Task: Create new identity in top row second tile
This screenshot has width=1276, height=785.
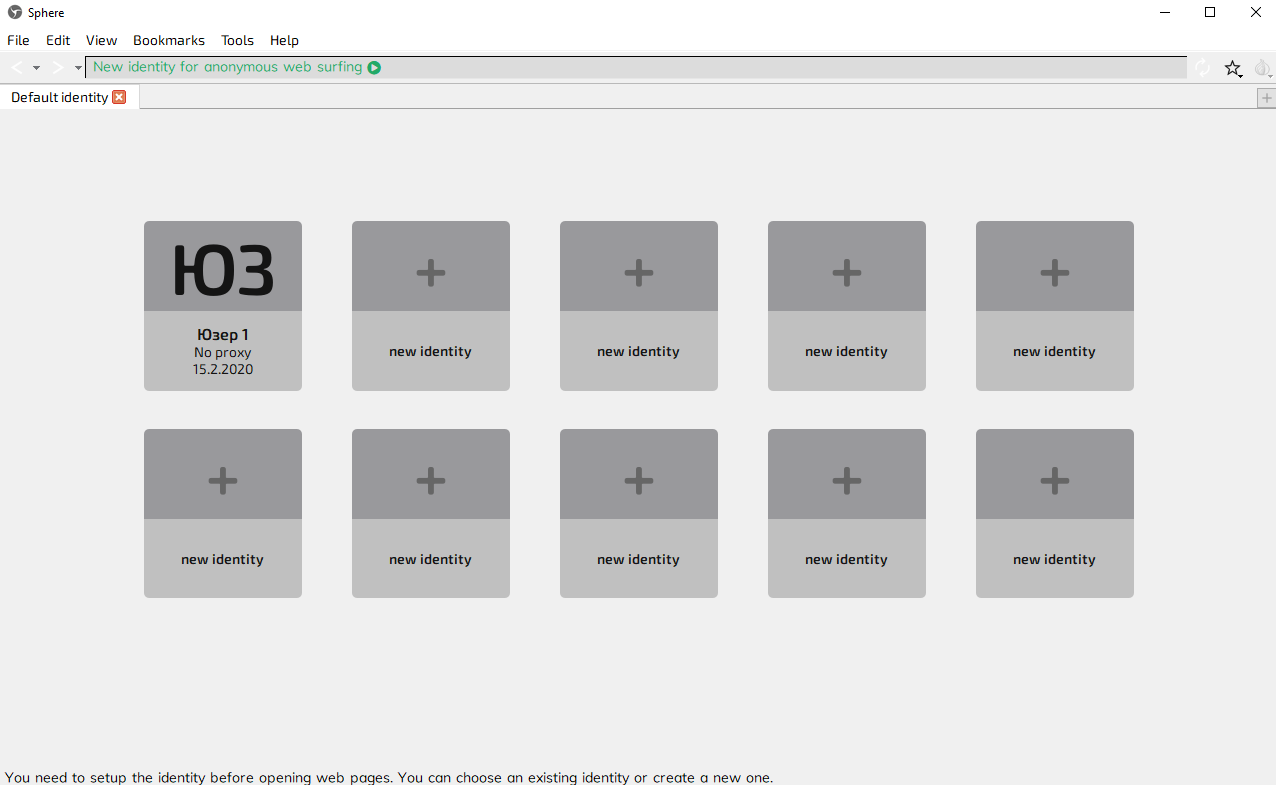Action: 431,305
